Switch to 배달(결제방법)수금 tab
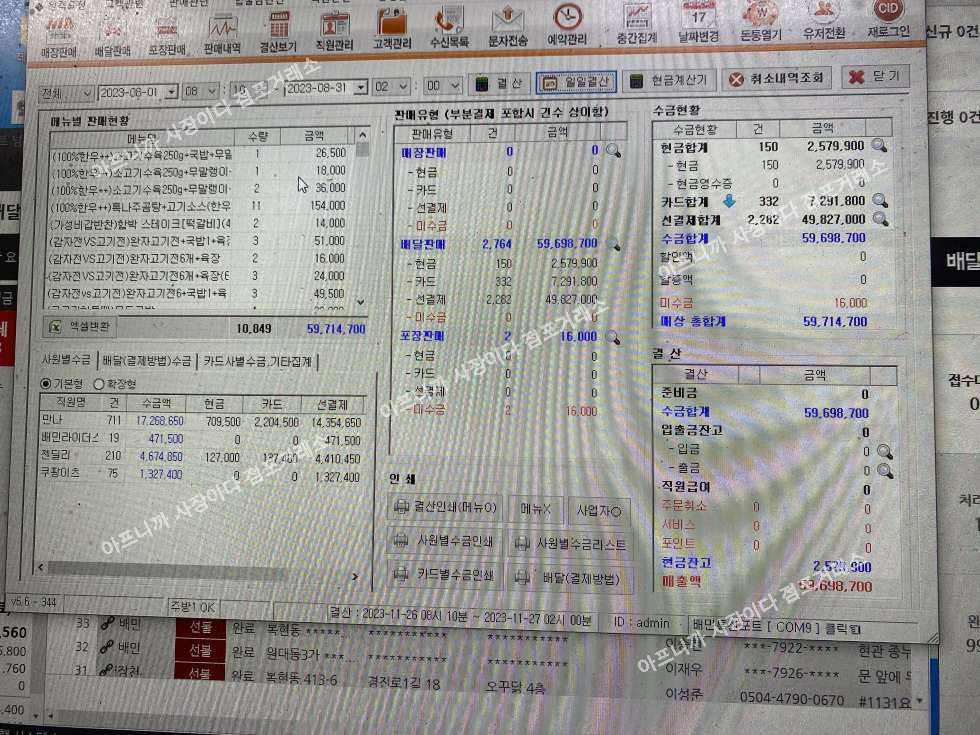Screen dimensions: 980x735 147,360
